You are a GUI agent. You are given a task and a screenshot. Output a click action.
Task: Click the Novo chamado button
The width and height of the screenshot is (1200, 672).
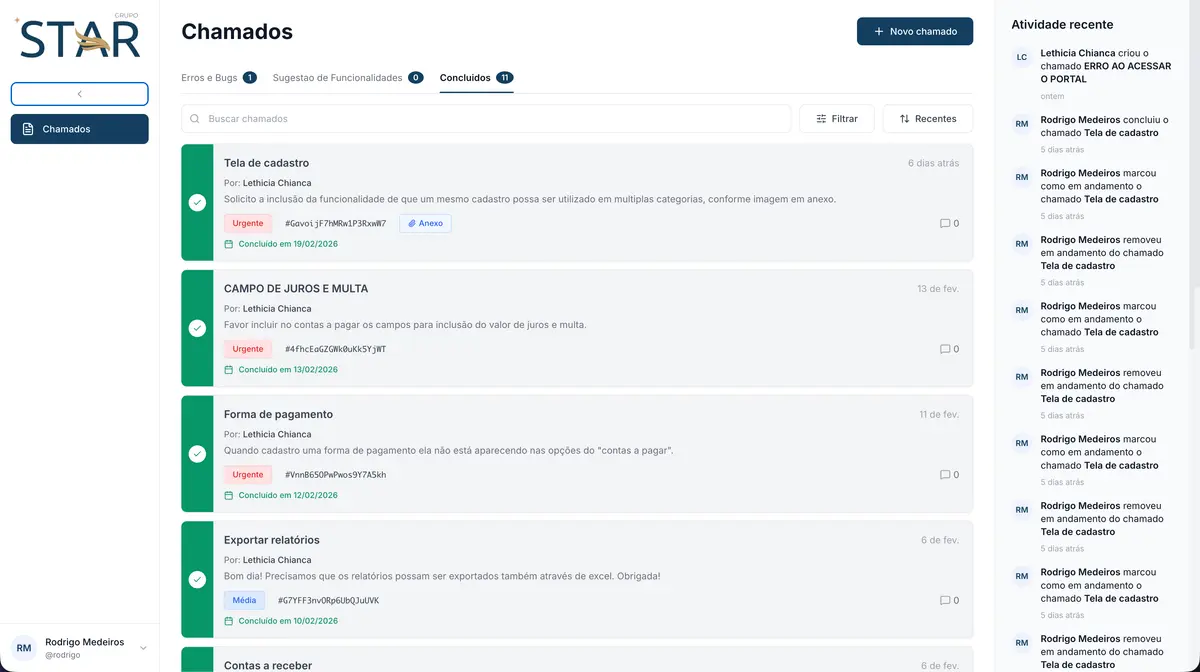tap(914, 32)
